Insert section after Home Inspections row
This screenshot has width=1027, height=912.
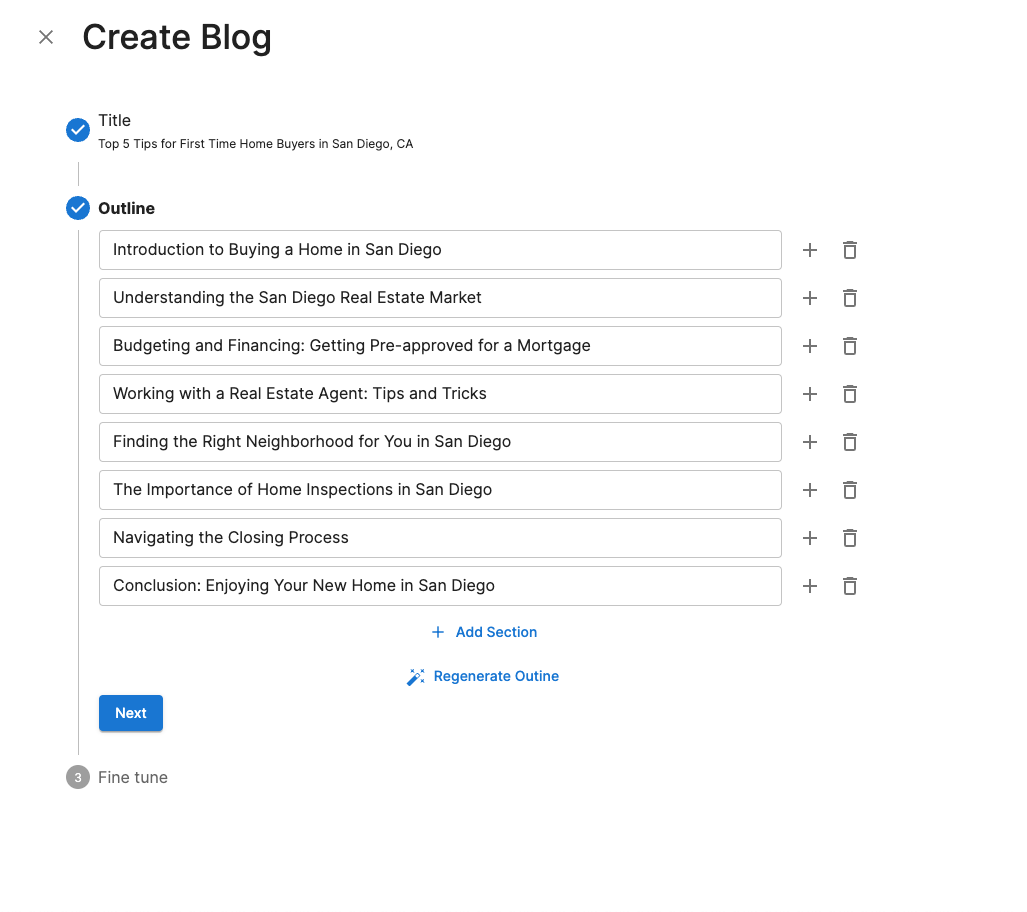coord(810,490)
